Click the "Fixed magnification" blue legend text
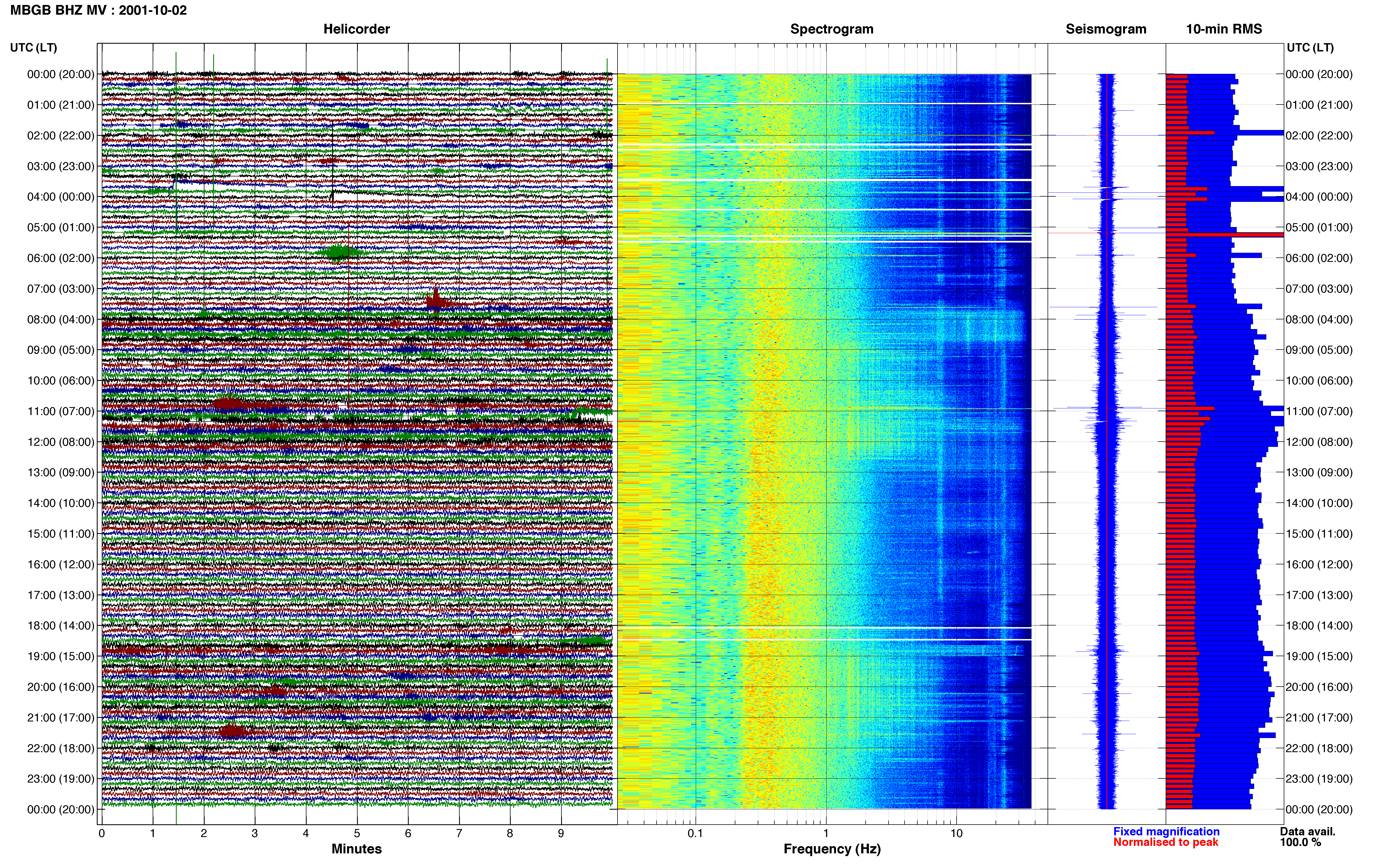Screen dimensions: 1388x868 (x=1166, y=831)
